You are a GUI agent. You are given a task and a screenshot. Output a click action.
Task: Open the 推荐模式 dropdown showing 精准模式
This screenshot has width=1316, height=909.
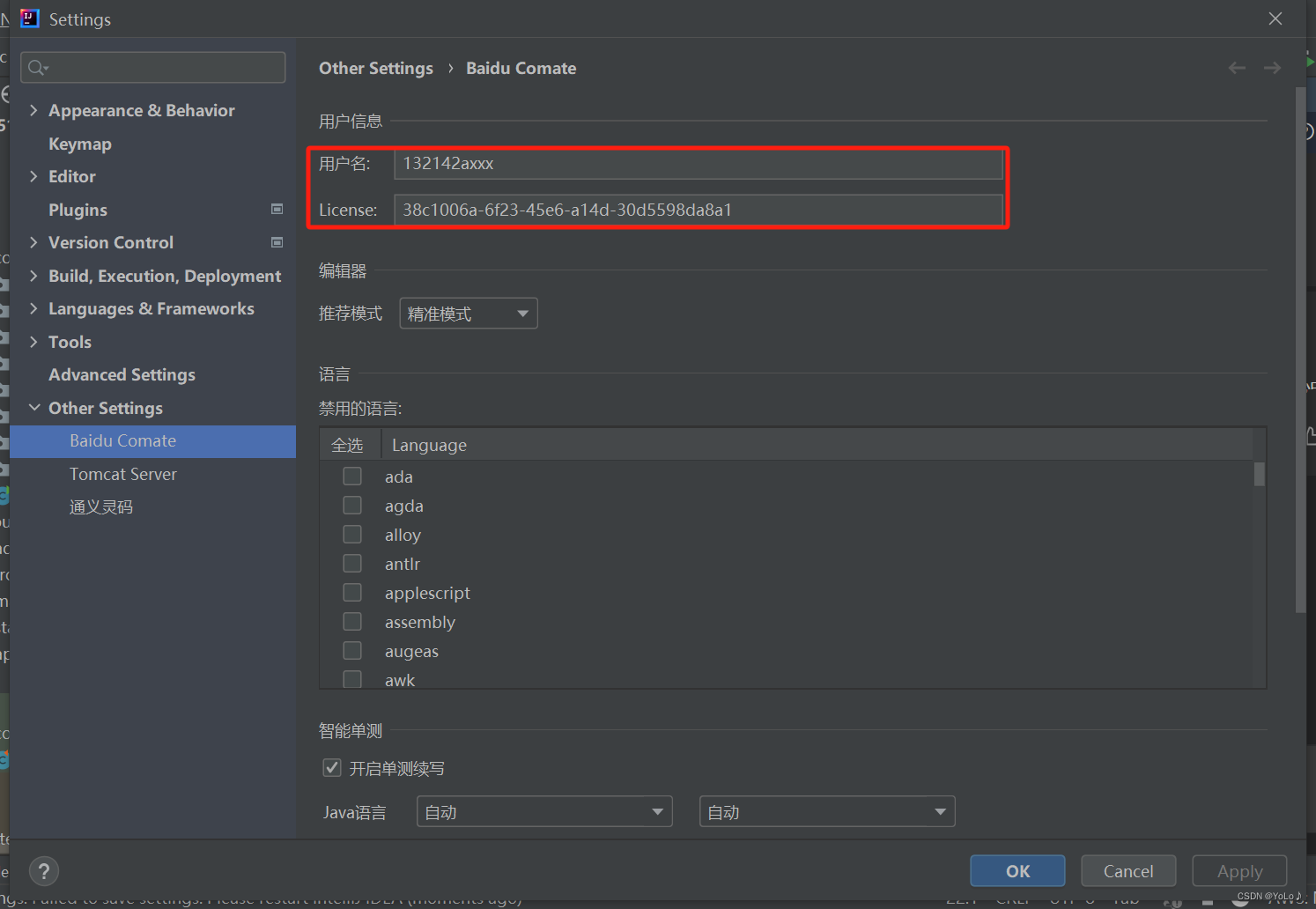(469, 314)
